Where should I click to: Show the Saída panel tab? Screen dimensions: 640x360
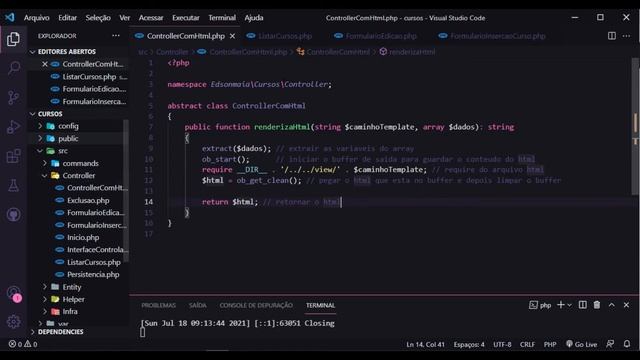point(198,305)
